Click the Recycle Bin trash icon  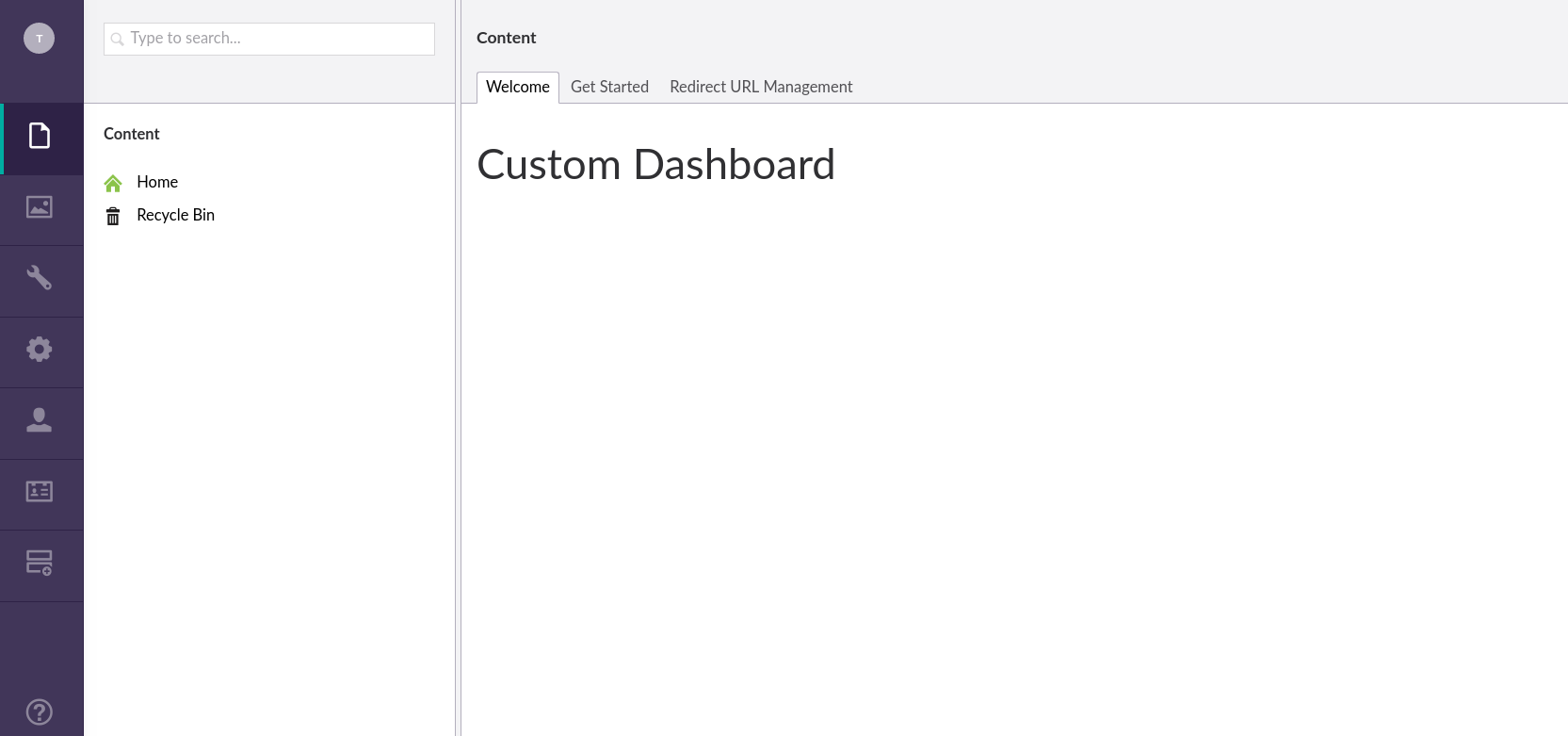113,217
